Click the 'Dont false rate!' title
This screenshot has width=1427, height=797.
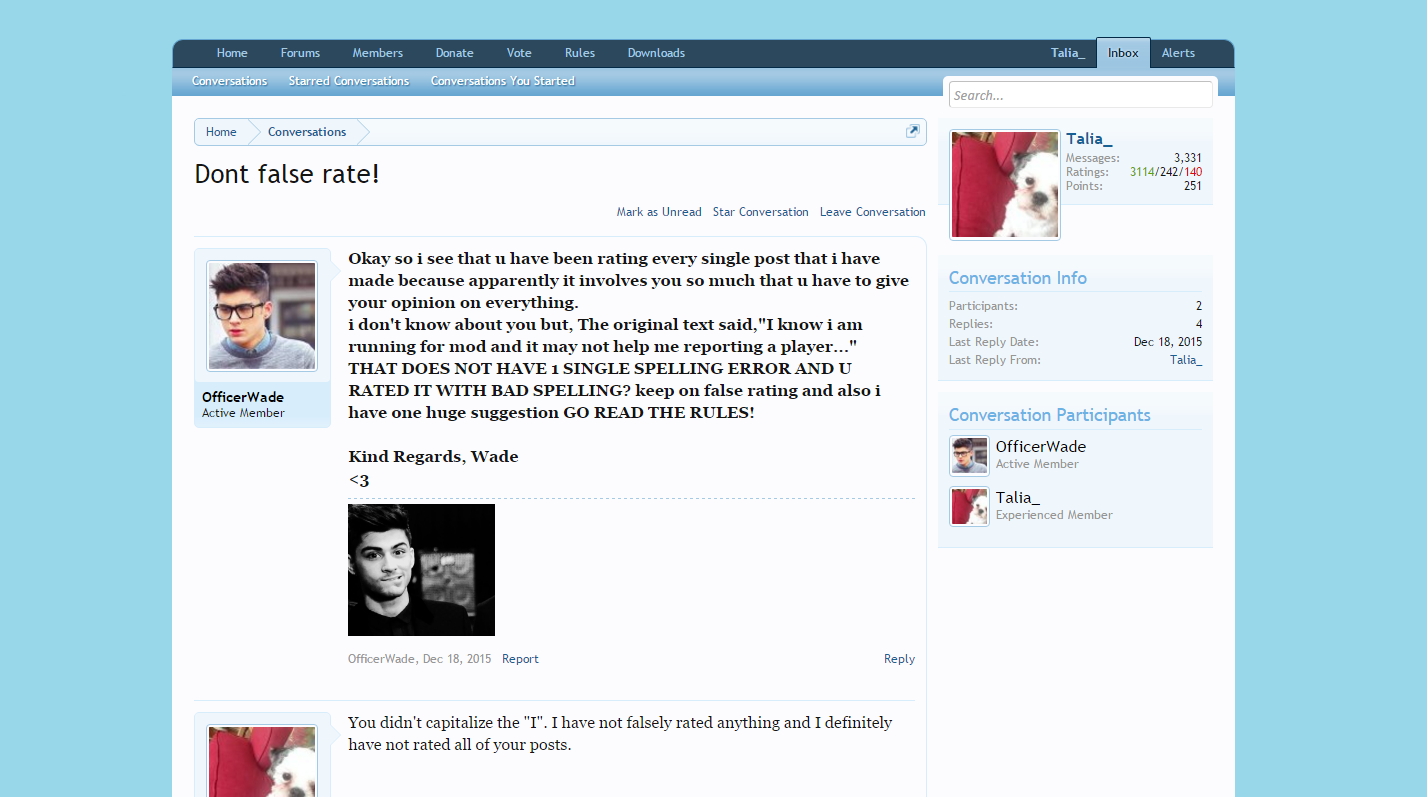(287, 174)
